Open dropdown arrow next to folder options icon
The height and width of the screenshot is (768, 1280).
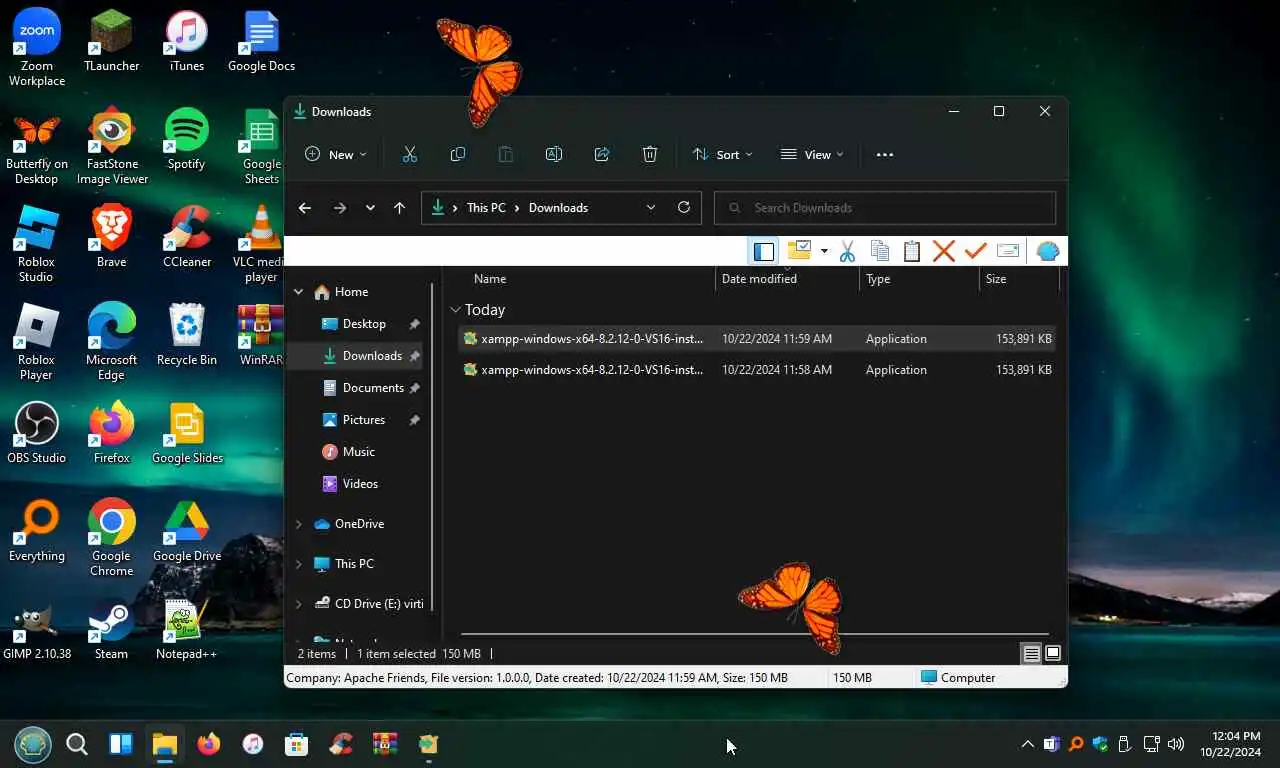(x=824, y=251)
